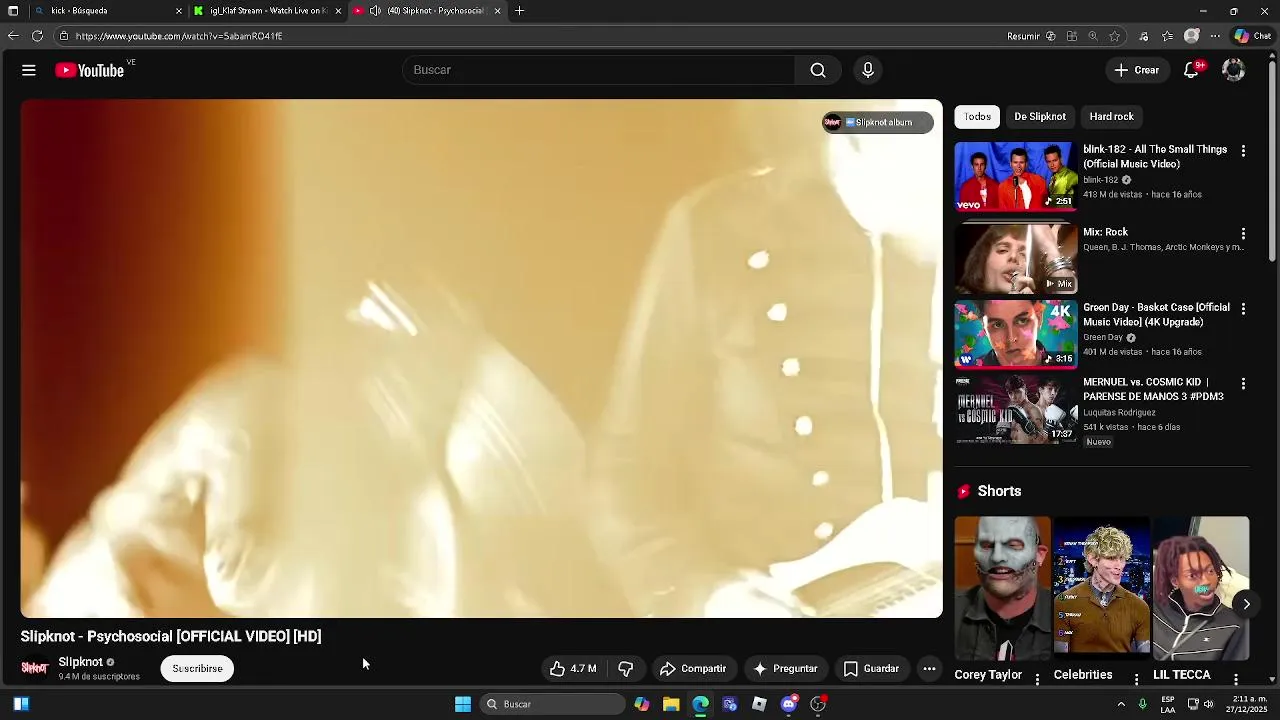Open Green Day Basket Case video title
Image resolution: width=1280 pixels, height=720 pixels.
pos(1156,315)
